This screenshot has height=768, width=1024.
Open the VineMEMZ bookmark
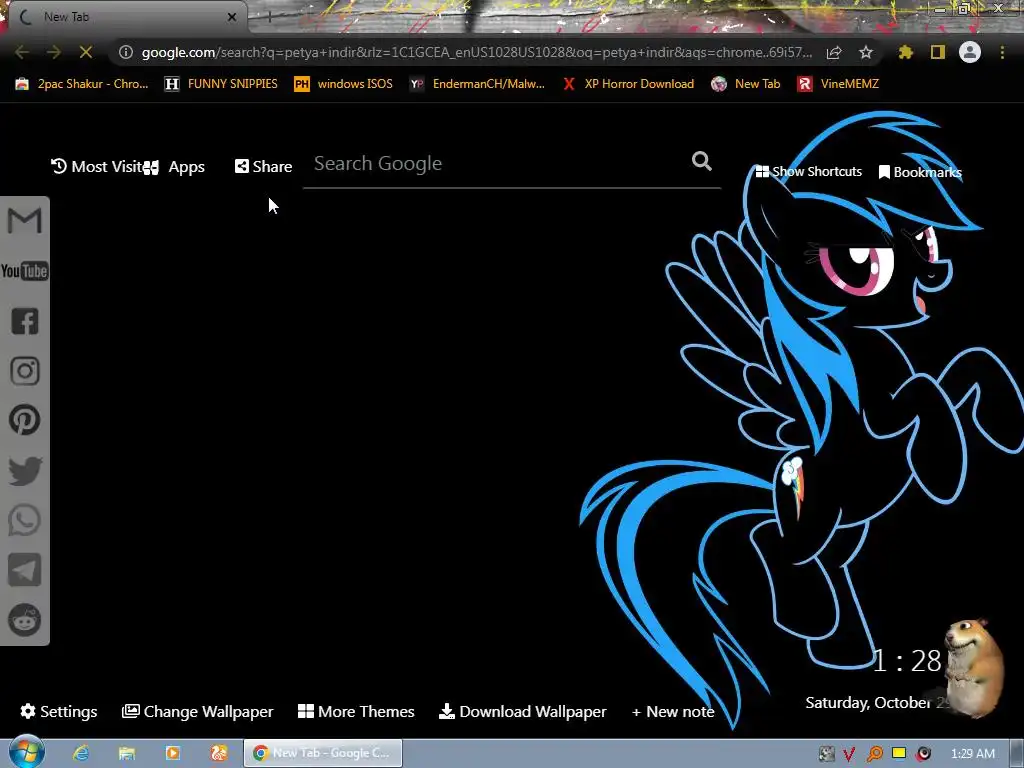coord(839,84)
